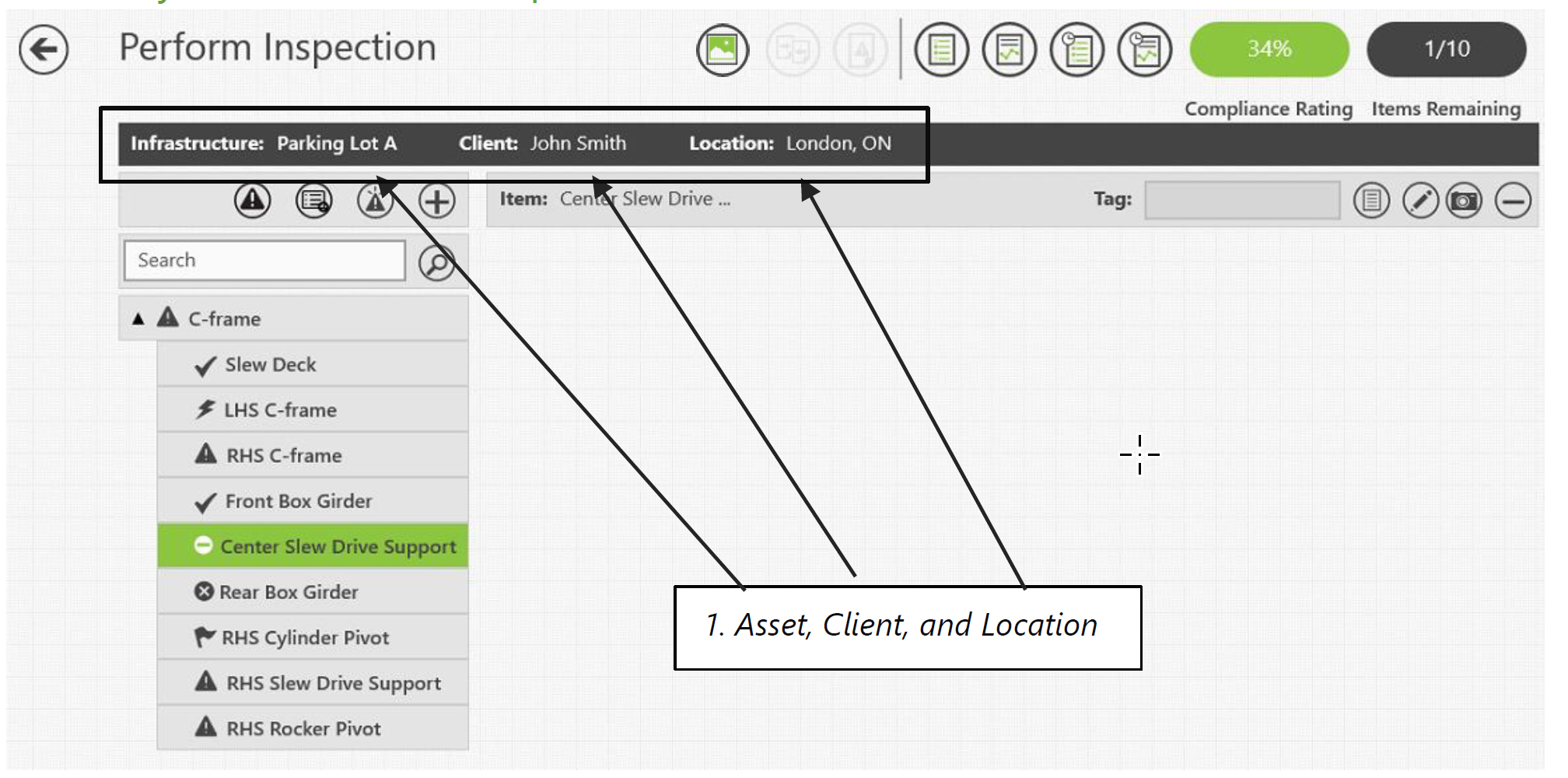The height and width of the screenshot is (778, 1568).
Task: Select the Rear Box Girder item
Action: [x=289, y=593]
